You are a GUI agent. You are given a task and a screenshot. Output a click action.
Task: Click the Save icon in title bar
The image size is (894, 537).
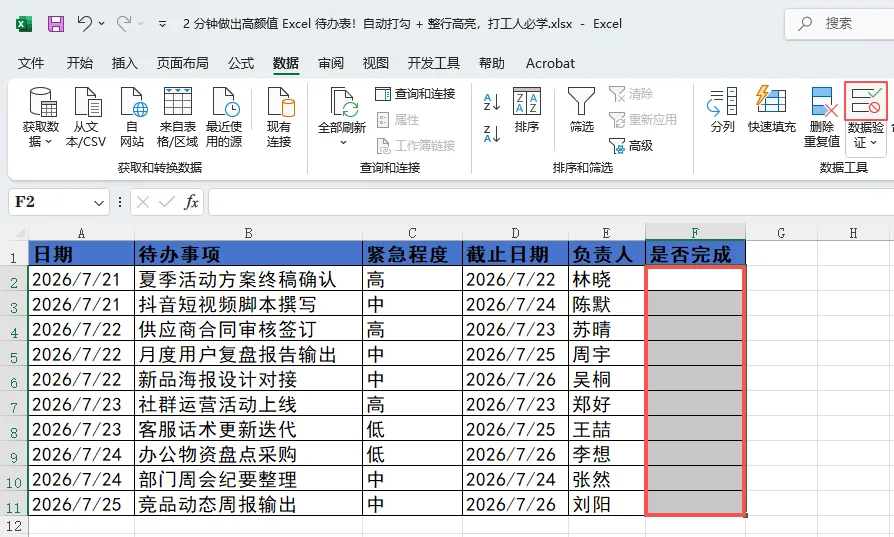(x=55, y=24)
